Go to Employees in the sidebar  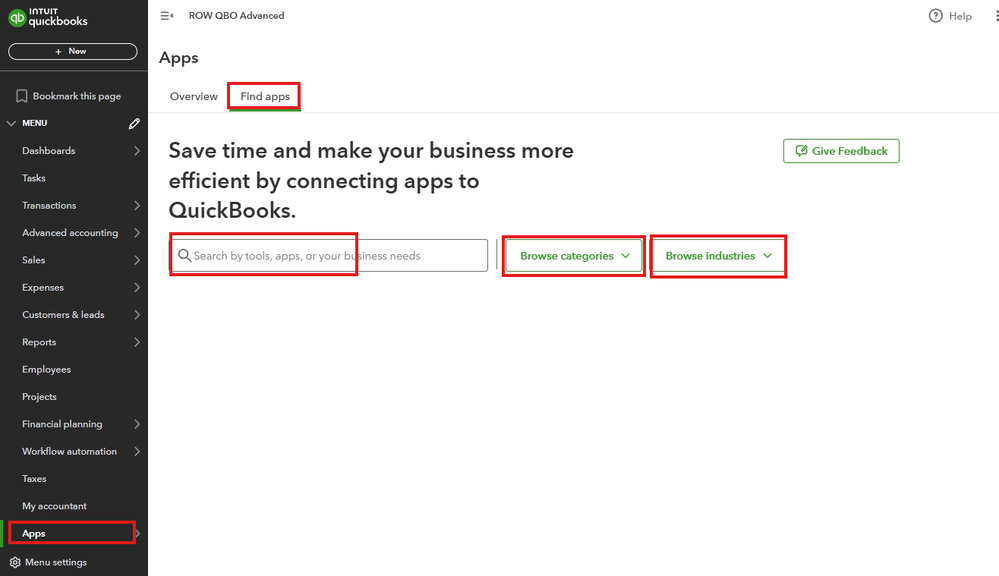46,369
